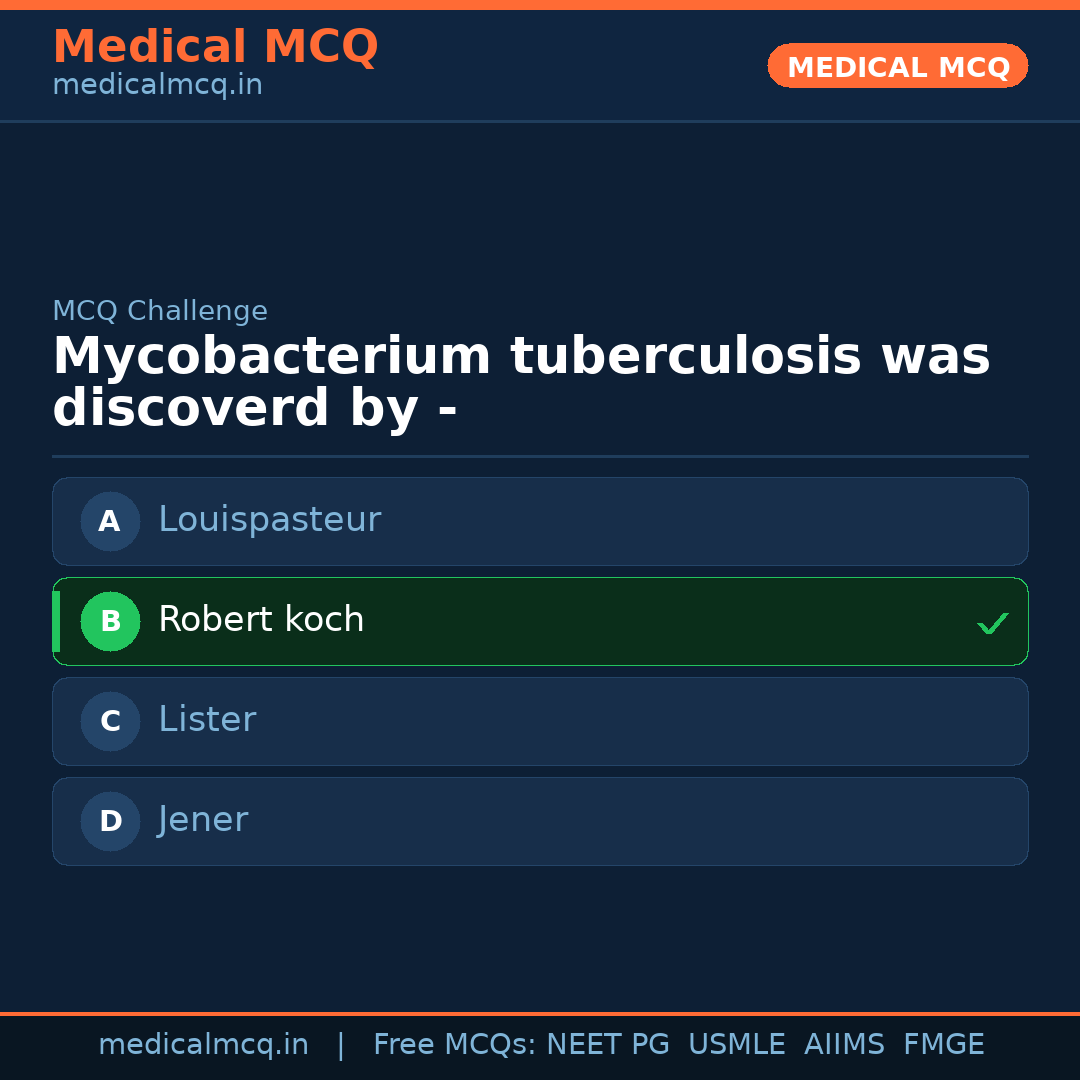Viewport: 1080px width, 1080px height.
Task: Expand the option Jener row
Action: (x=540, y=821)
